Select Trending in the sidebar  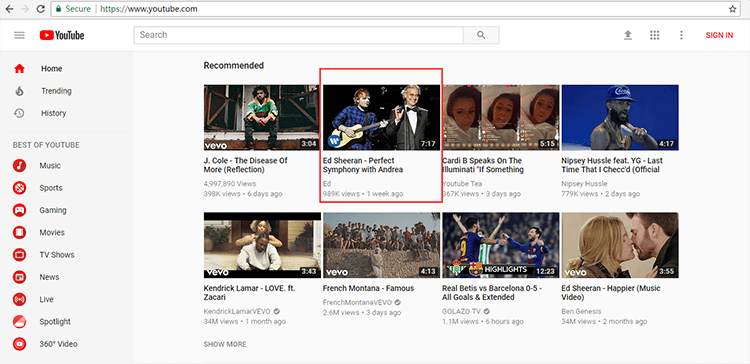[56, 91]
